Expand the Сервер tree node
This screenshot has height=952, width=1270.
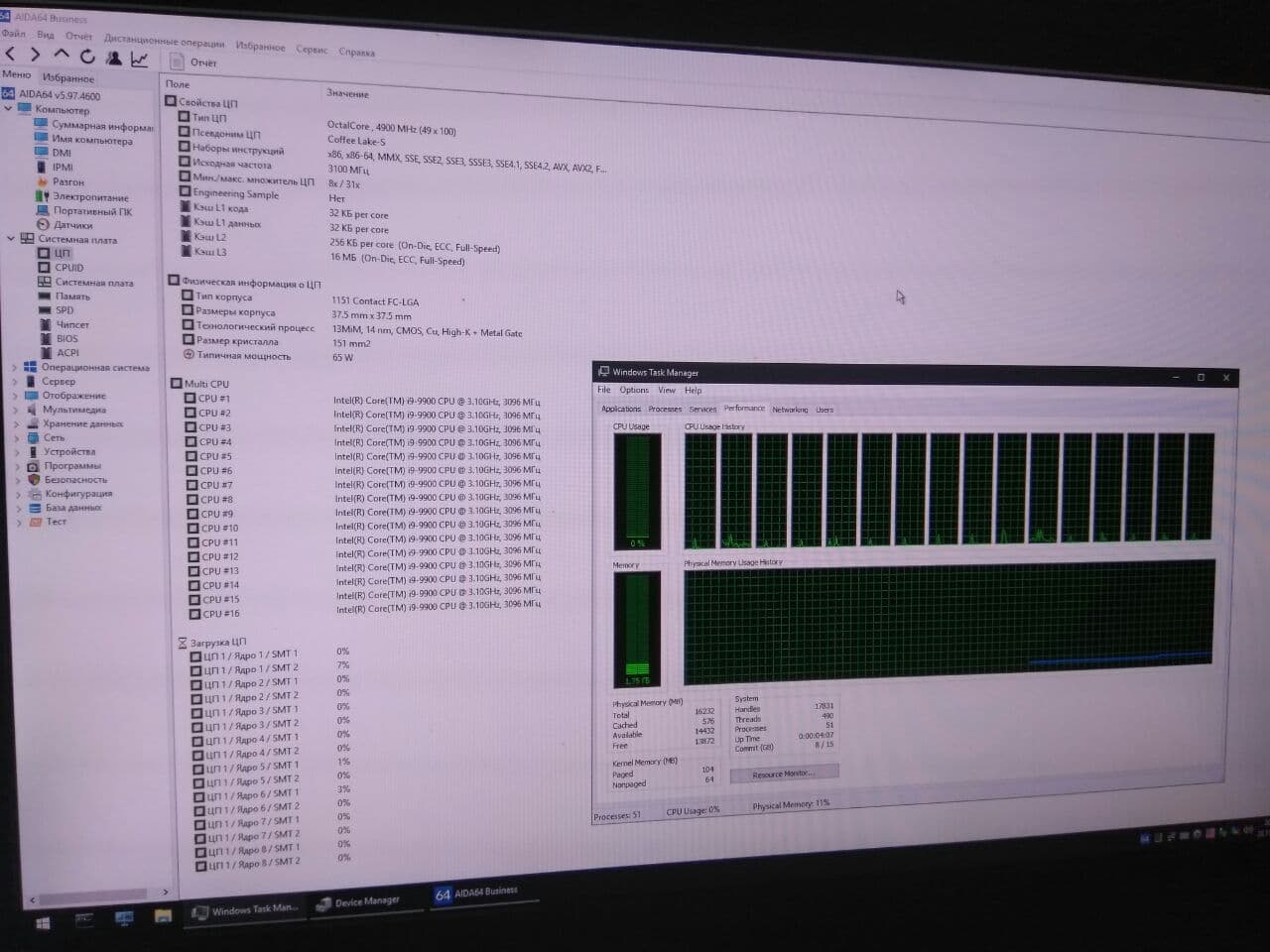click(x=14, y=381)
